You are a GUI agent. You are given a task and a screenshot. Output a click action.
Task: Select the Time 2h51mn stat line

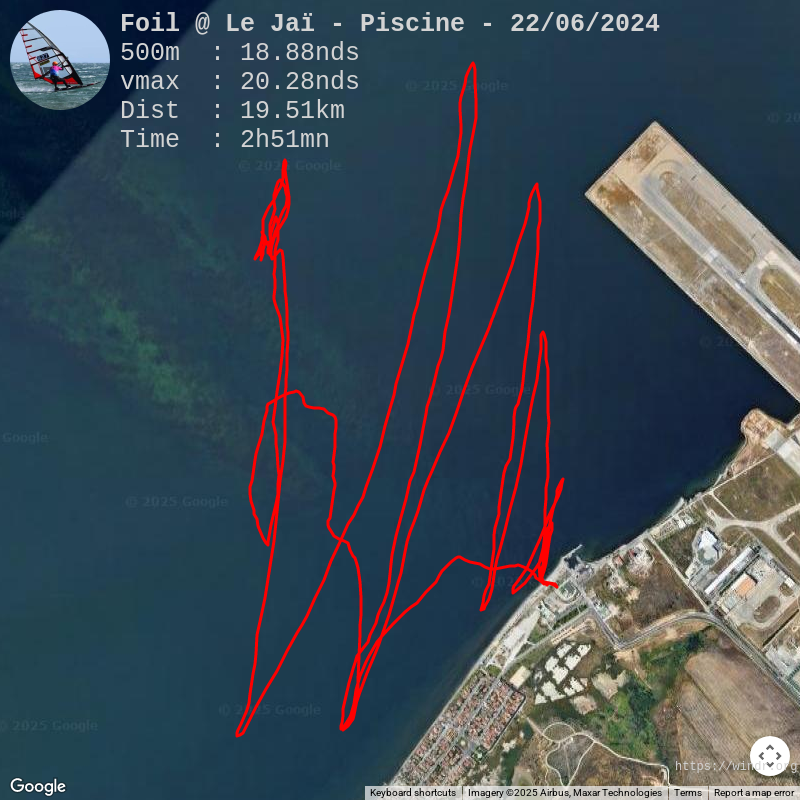point(225,139)
